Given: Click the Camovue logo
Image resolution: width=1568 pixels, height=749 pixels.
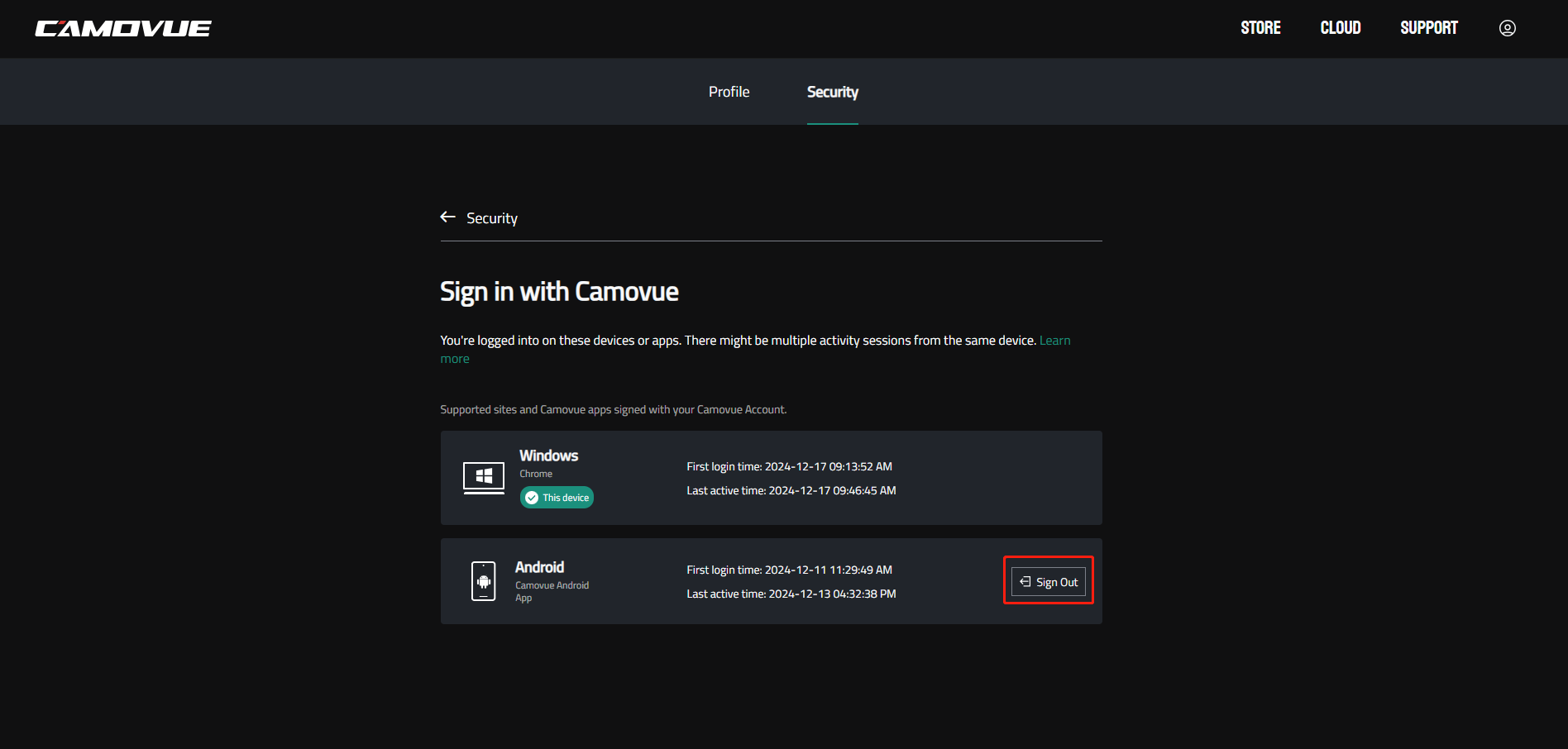Looking at the screenshot, I should coord(123,29).
